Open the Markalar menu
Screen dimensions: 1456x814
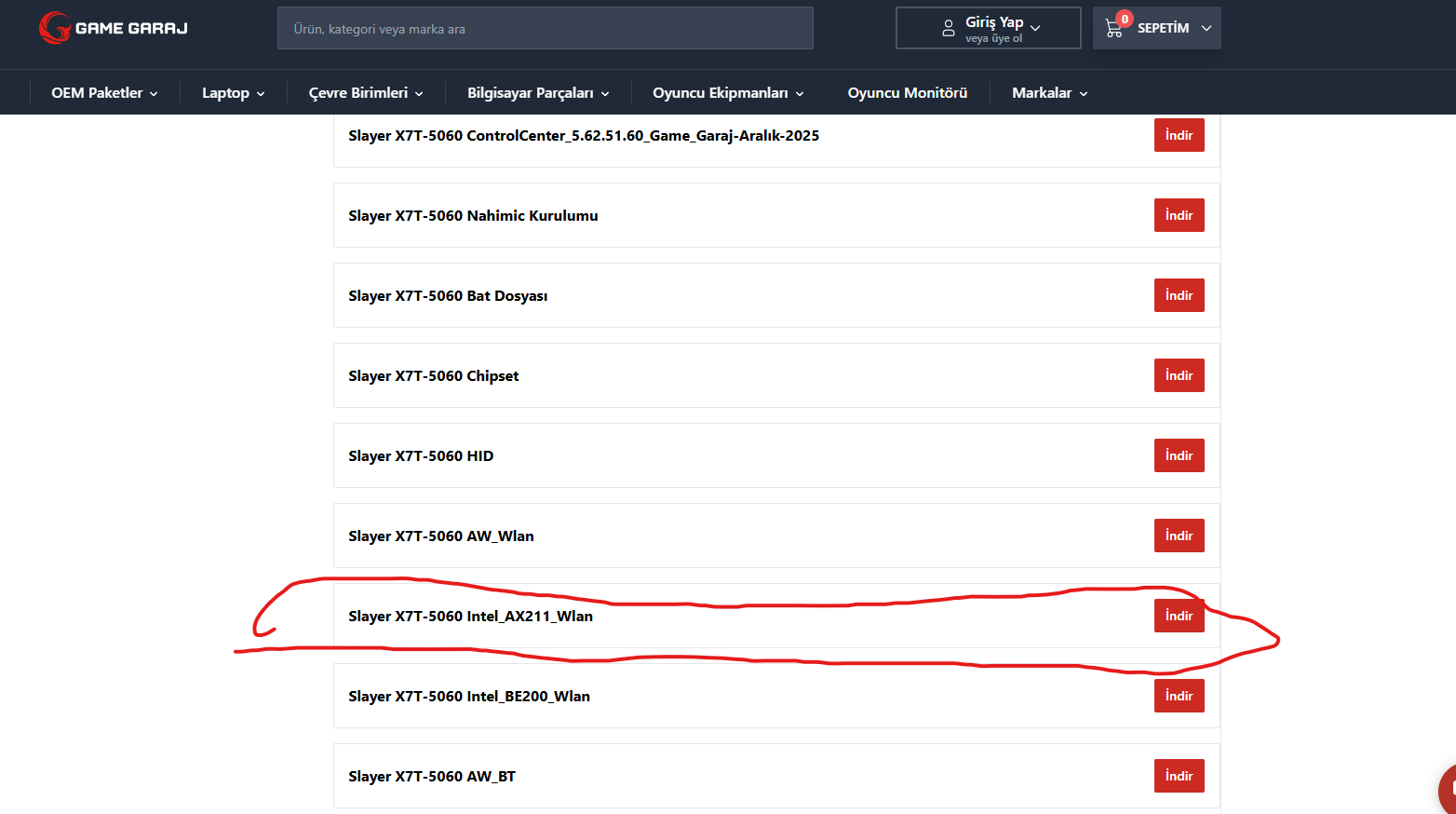[1050, 92]
